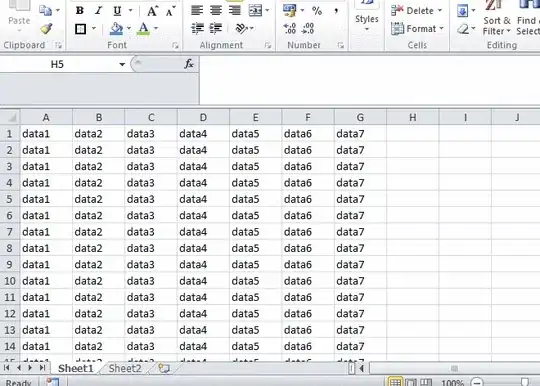This screenshot has width=540, height=386.
Task: Click the Increase Indent icon
Action: pos(216,29)
